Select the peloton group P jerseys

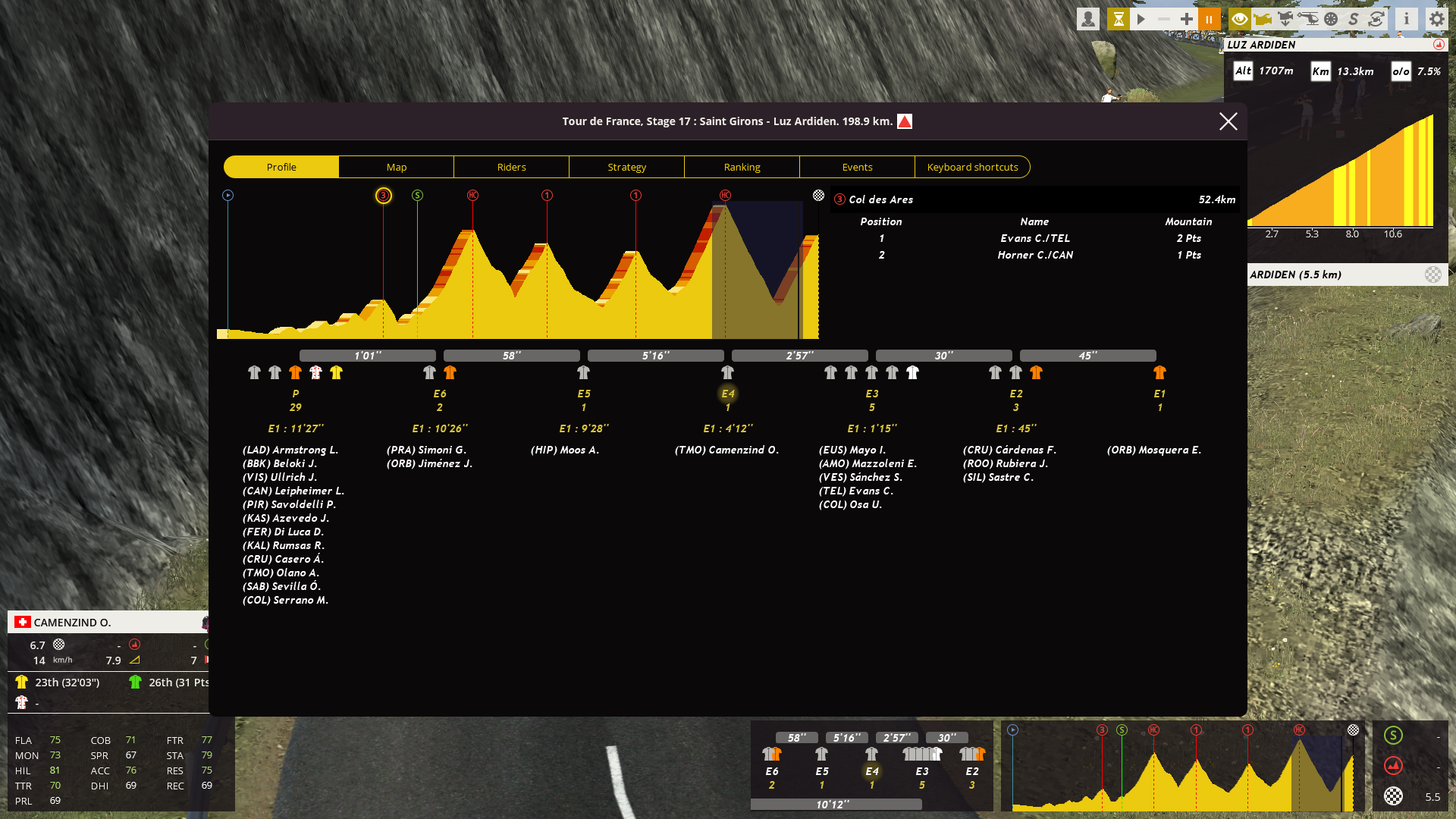[296, 372]
